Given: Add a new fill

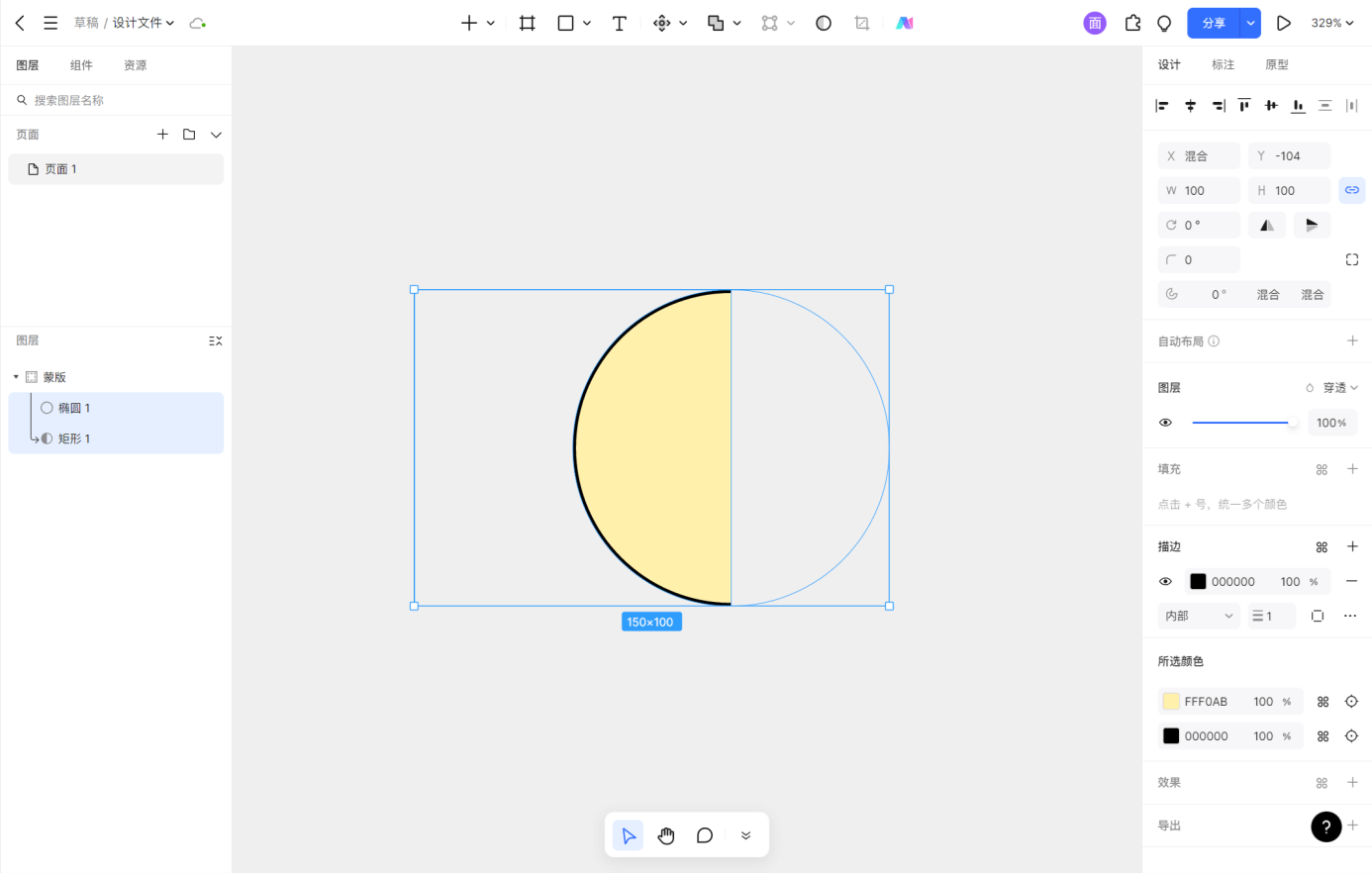Looking at the screenshot, I should point(1352,469).
